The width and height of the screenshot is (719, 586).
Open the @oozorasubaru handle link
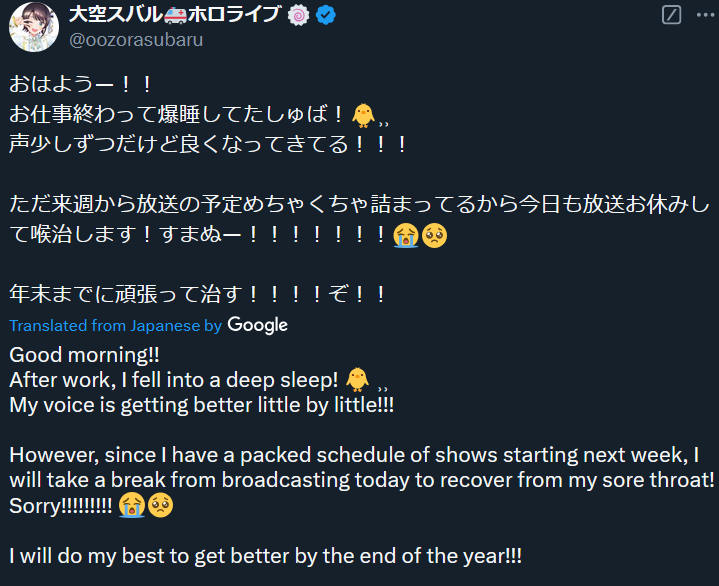pos(136,40)
